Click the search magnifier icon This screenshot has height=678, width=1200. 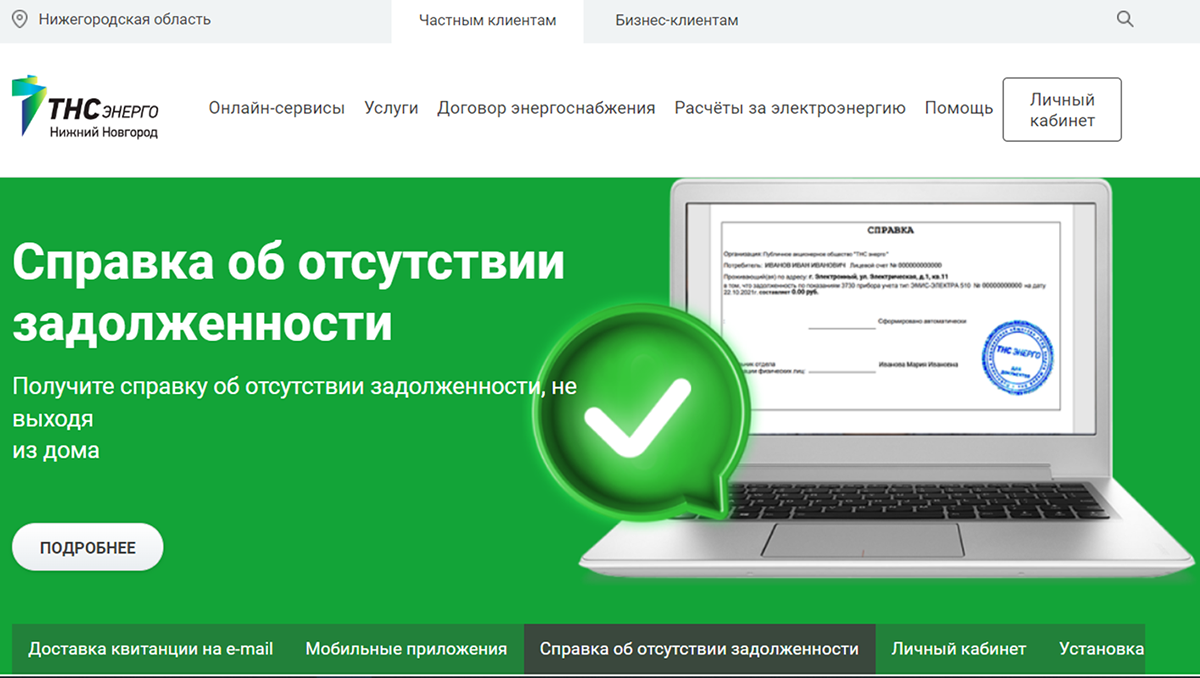tap(1125, 19)
